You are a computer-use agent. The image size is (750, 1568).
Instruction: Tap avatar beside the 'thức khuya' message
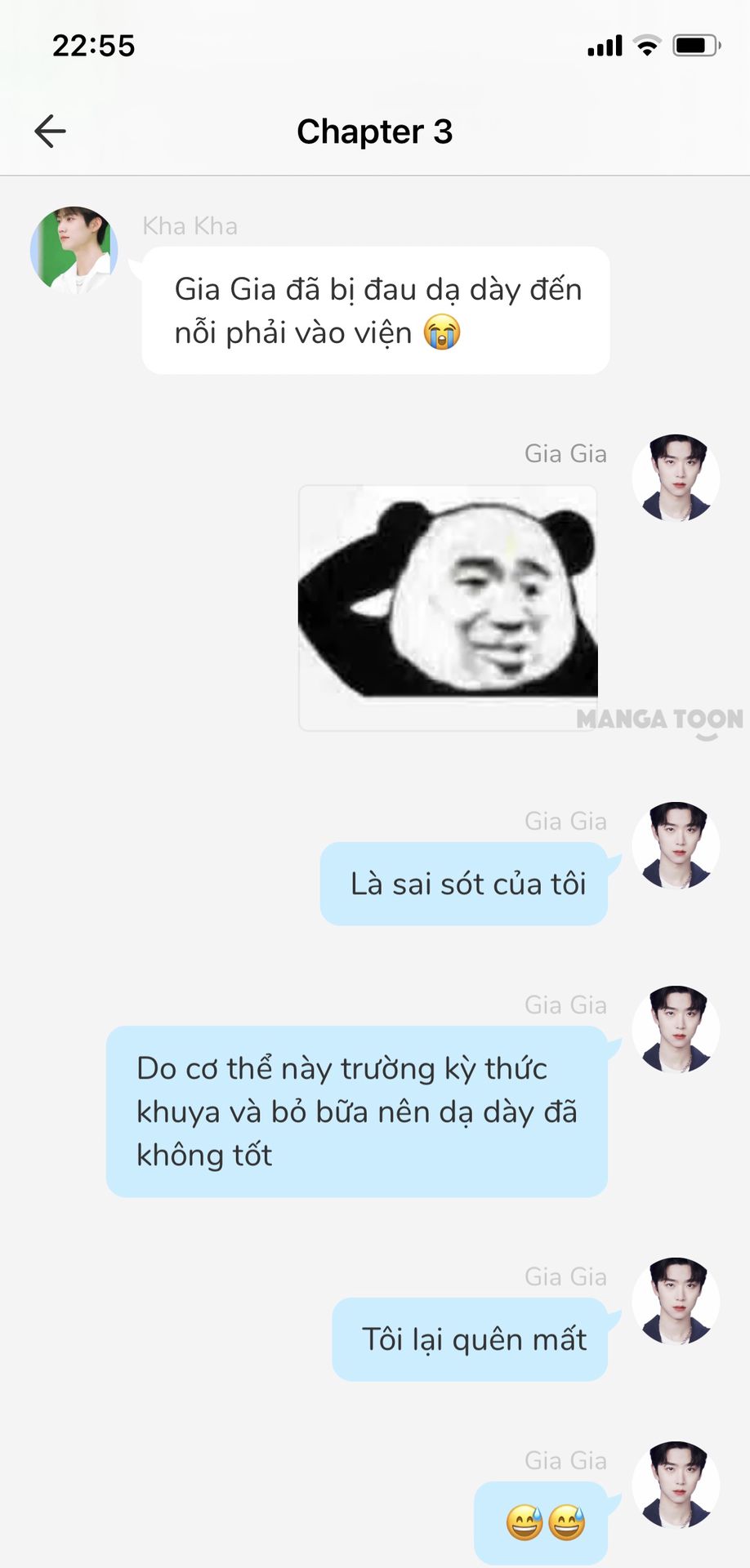point(676,1029)
